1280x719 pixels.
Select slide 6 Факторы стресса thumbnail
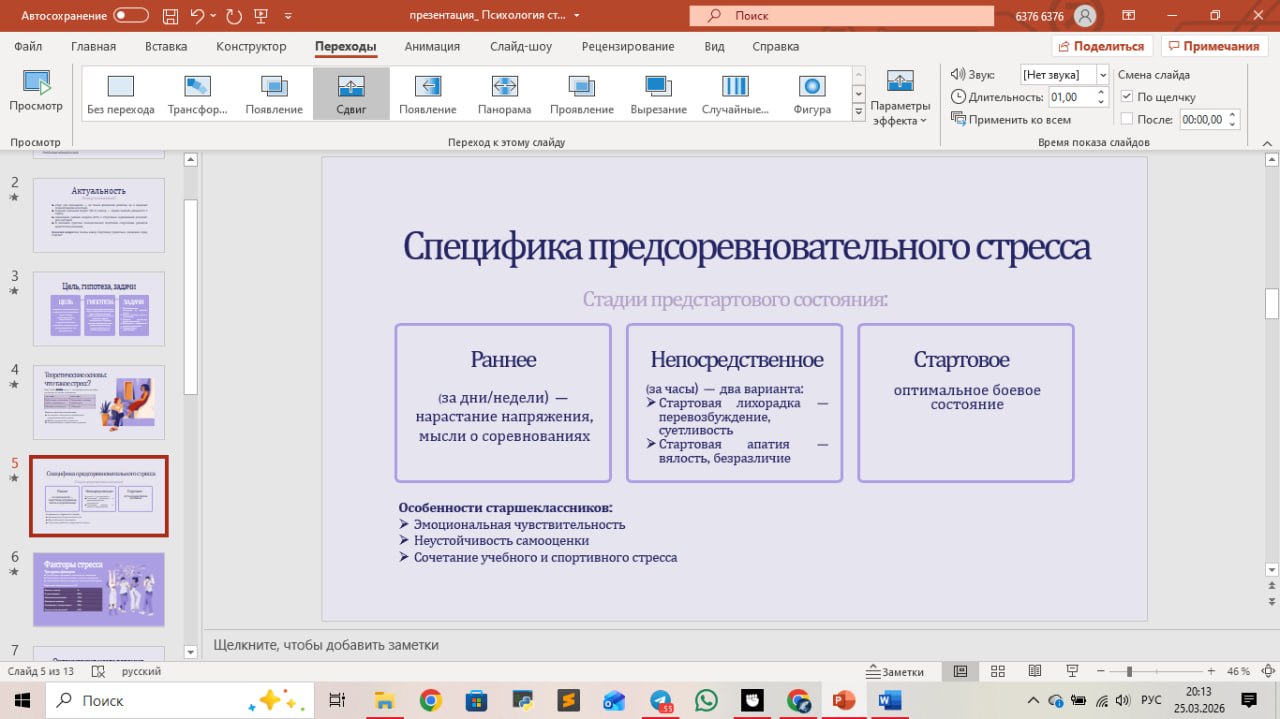click(x=99, y=590)
